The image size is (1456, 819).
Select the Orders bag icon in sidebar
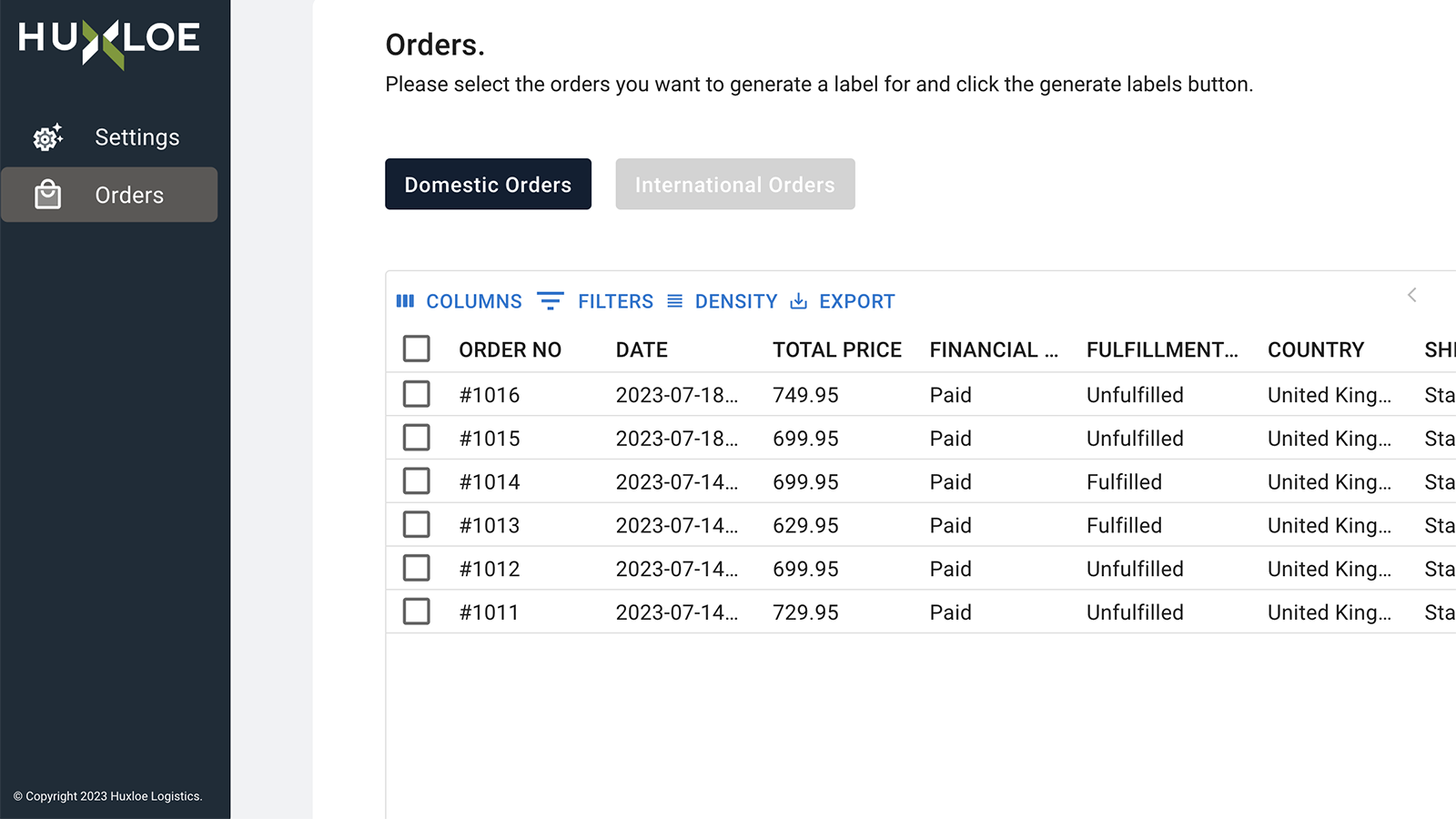pos(47,194)
